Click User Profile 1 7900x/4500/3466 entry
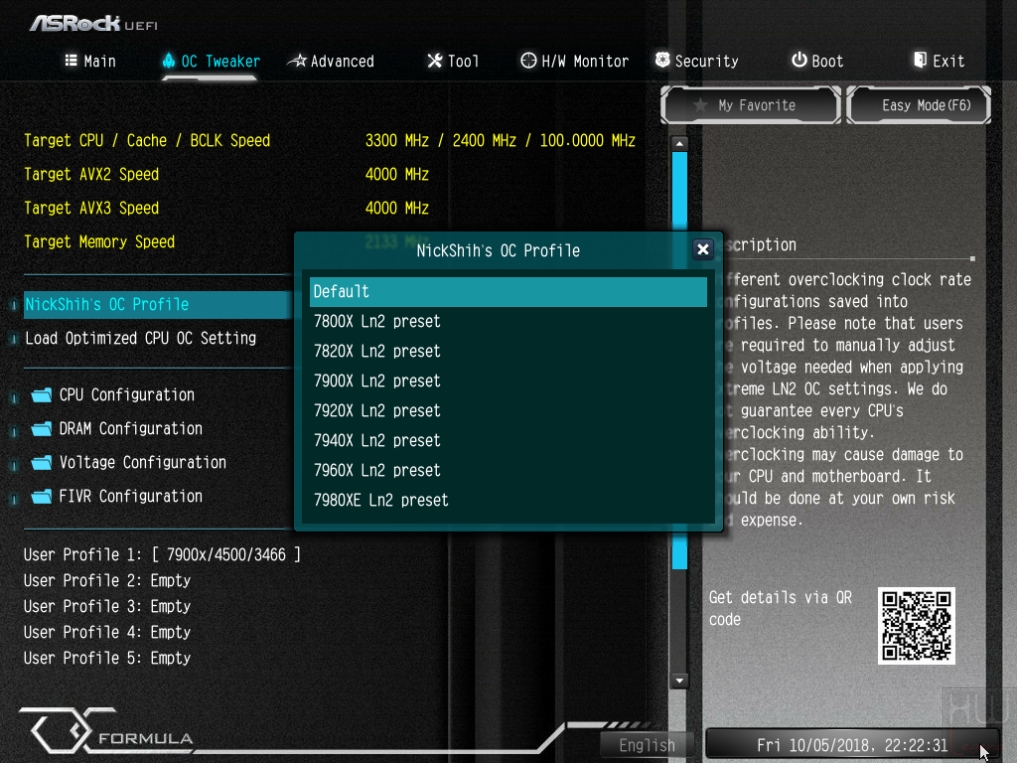The image size is (1017, 763). point(162,555)
